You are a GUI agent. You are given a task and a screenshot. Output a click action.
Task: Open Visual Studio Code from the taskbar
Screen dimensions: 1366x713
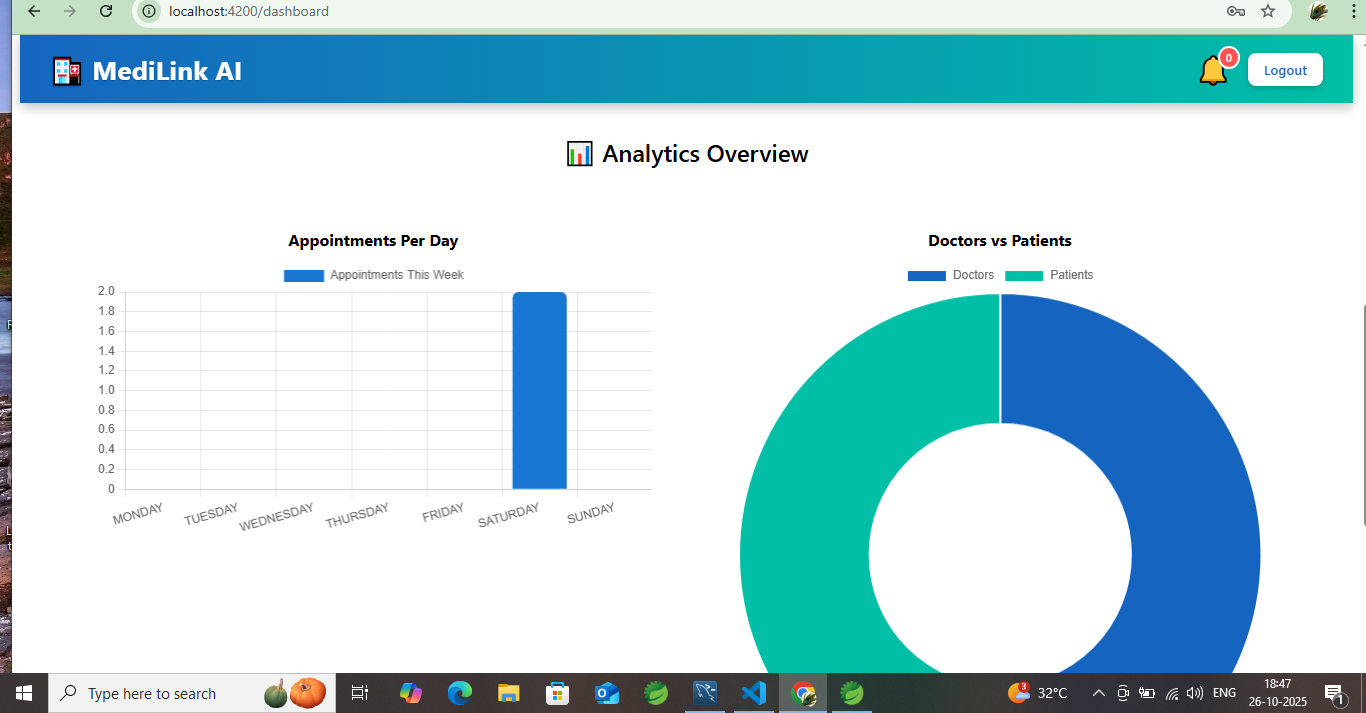(x=754, y=693)
